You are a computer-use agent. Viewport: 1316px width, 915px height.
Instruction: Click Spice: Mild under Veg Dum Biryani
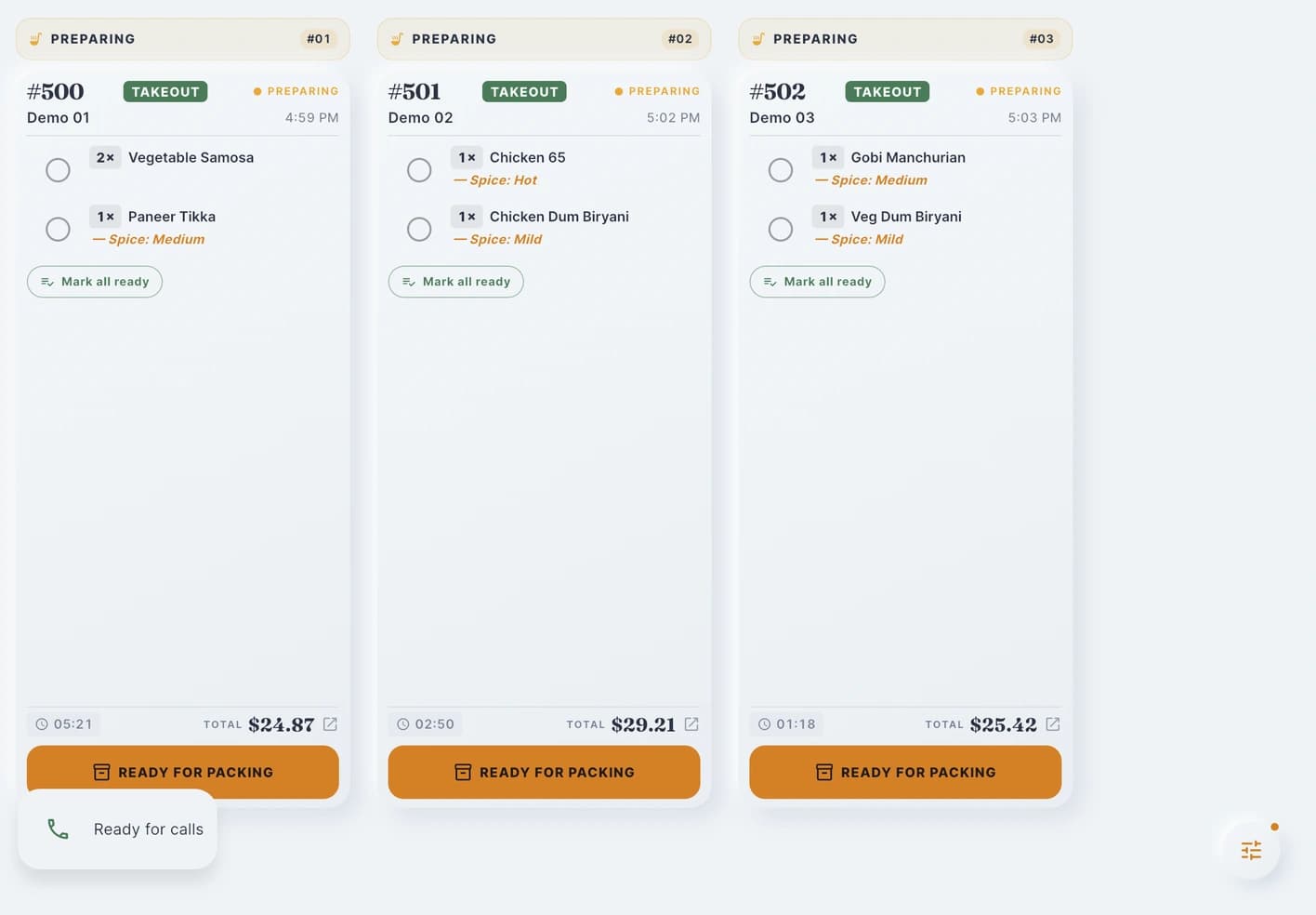[859, 240]
